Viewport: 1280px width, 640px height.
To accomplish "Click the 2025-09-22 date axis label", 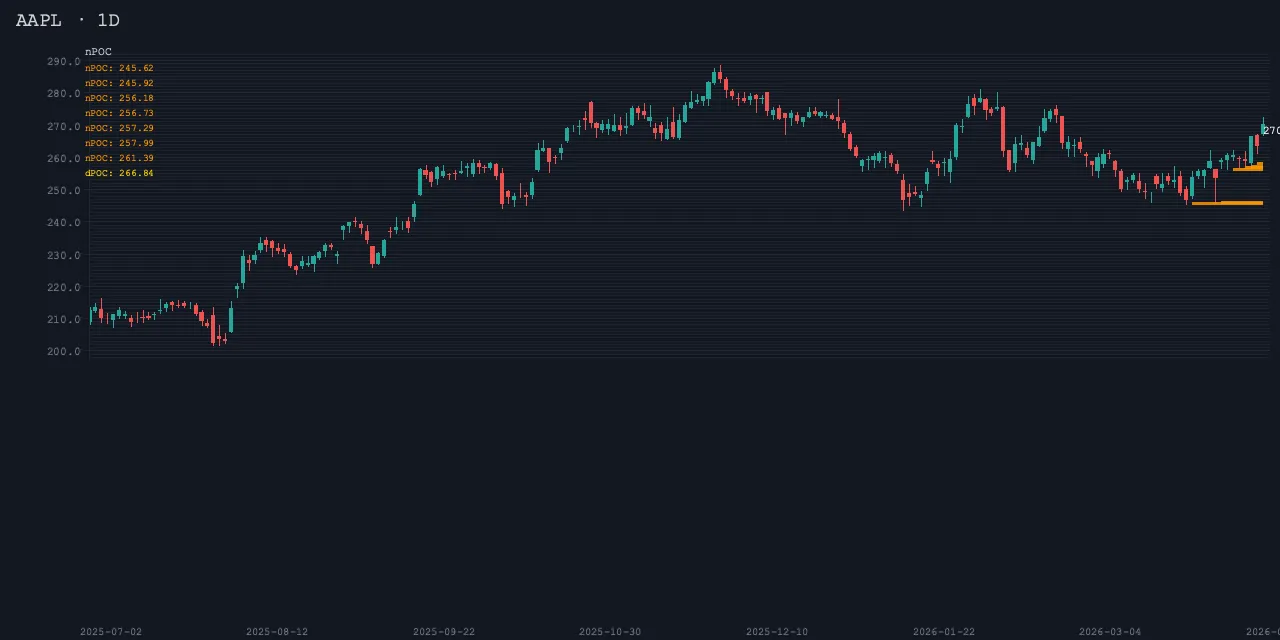I will coord(444,632).
